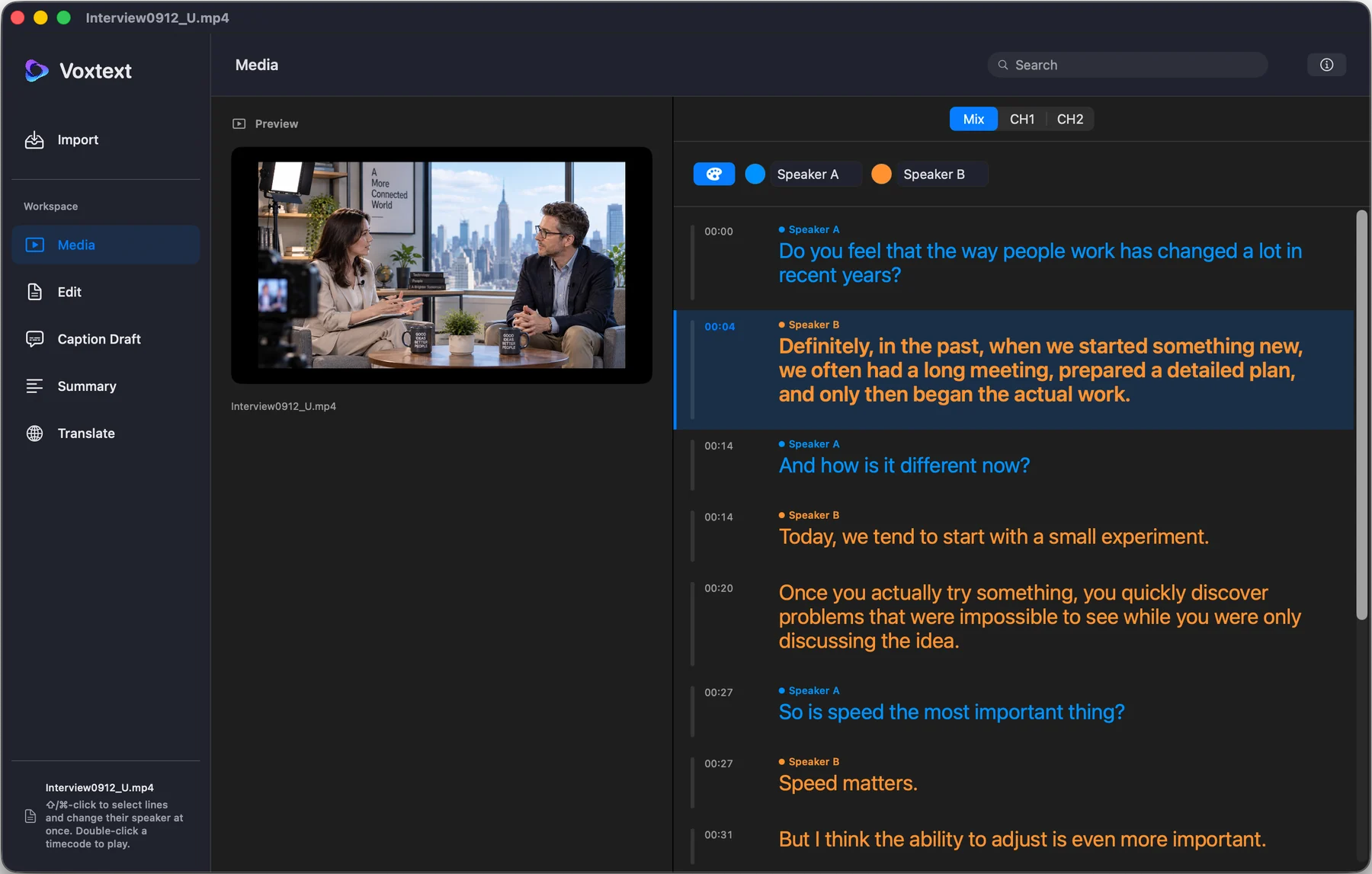
Task: Click the 00:04 timecode
Action: click(720, 327)
